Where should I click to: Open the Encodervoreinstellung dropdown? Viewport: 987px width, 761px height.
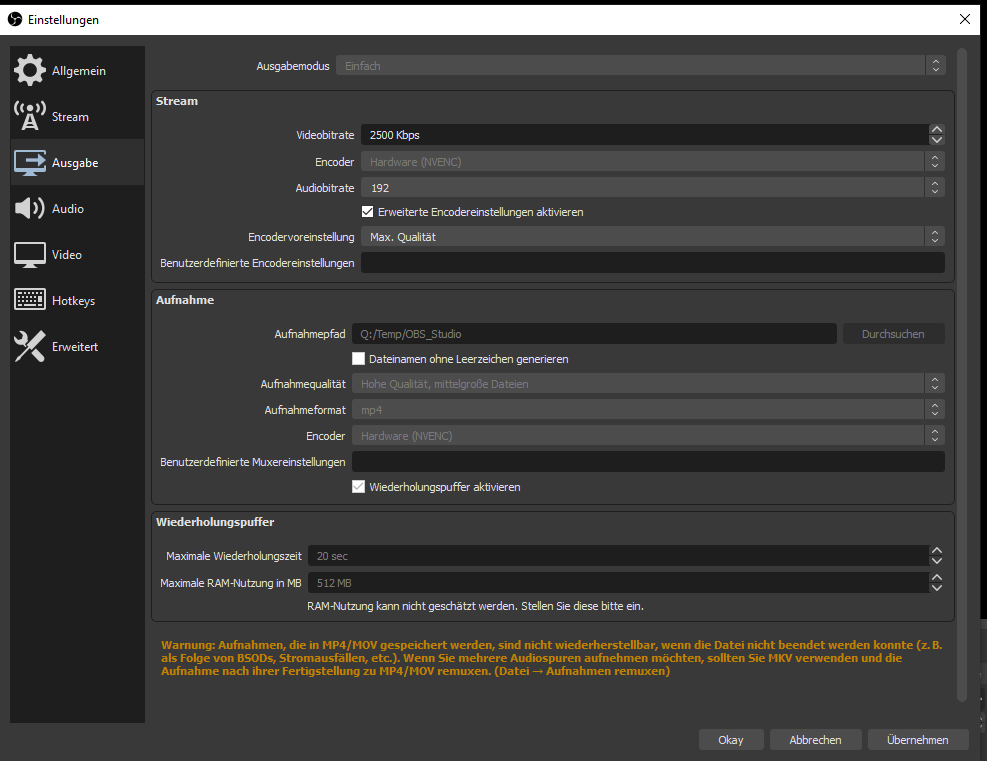(650, 237)
